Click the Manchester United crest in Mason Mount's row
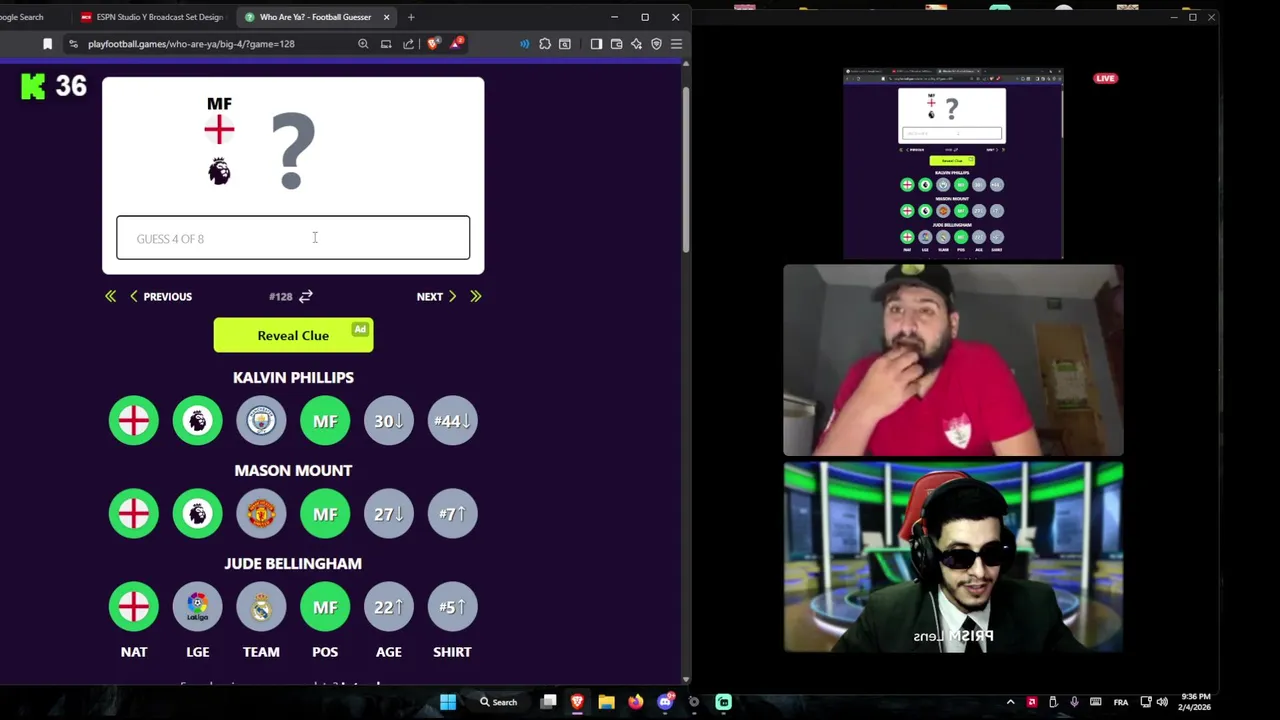1280x720 pixels. 261,514
